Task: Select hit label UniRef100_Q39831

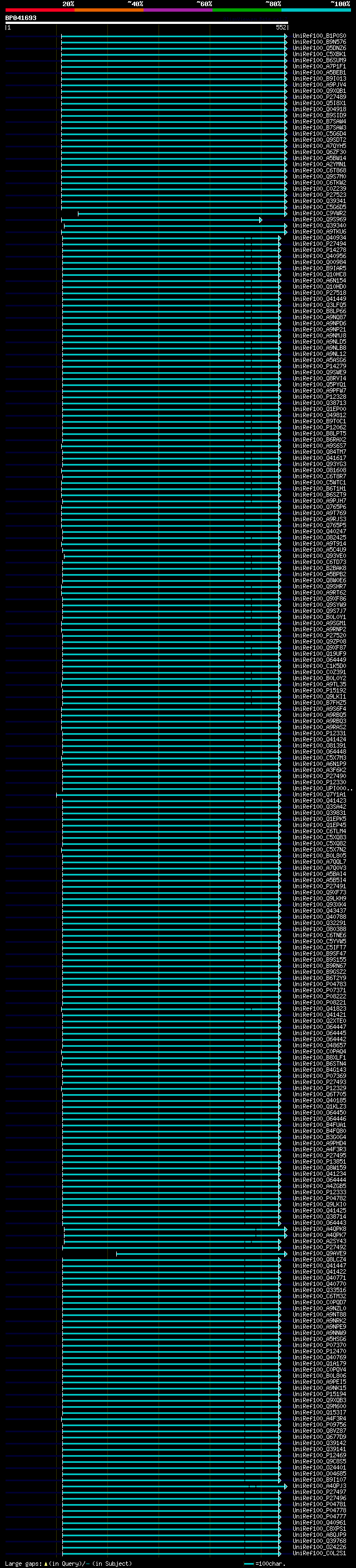Action: pyautogui.click(x=319, y=813)
